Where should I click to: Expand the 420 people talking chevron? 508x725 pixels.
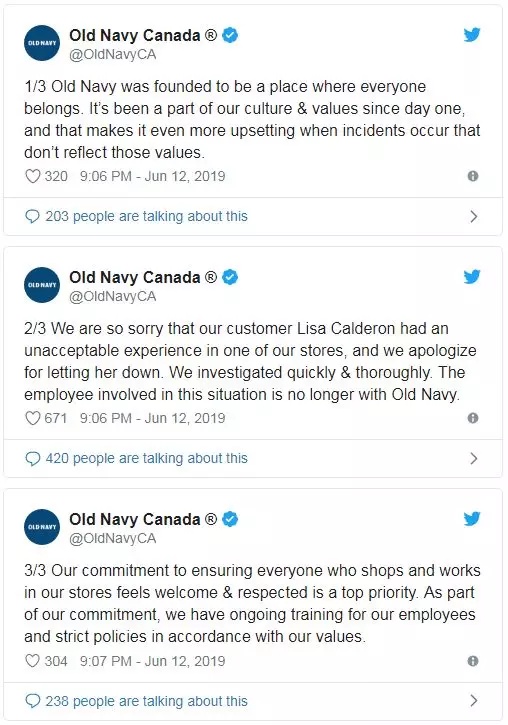(473, 458)
